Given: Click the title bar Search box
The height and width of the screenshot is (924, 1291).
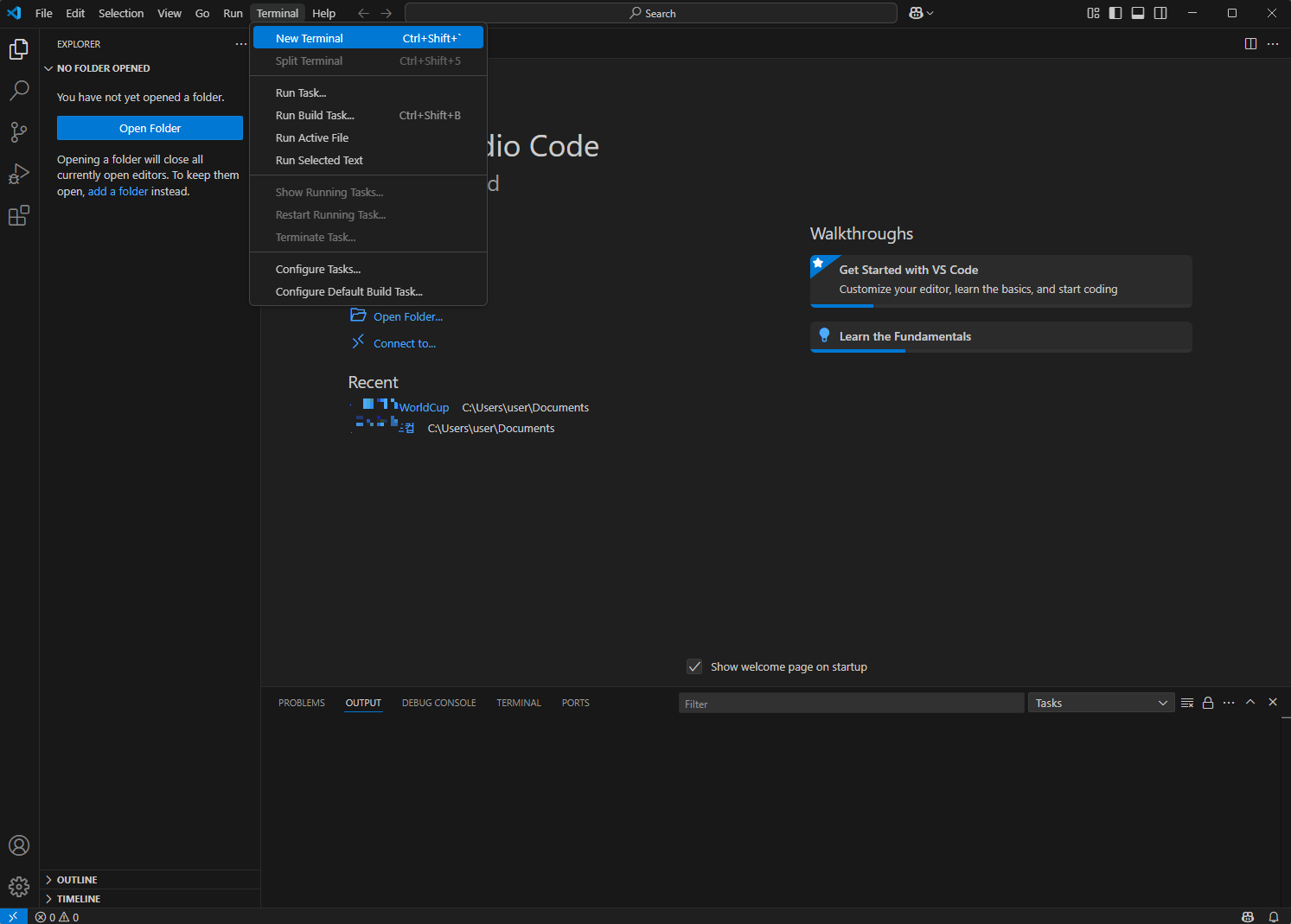Looking at the screenshot, I should (x=651, y=13).
